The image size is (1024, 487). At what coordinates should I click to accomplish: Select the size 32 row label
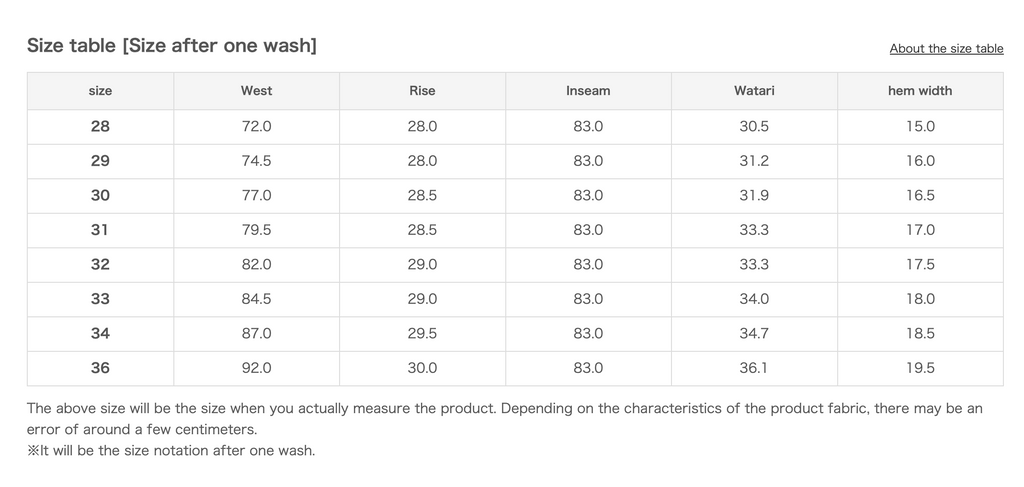(100, 265)
